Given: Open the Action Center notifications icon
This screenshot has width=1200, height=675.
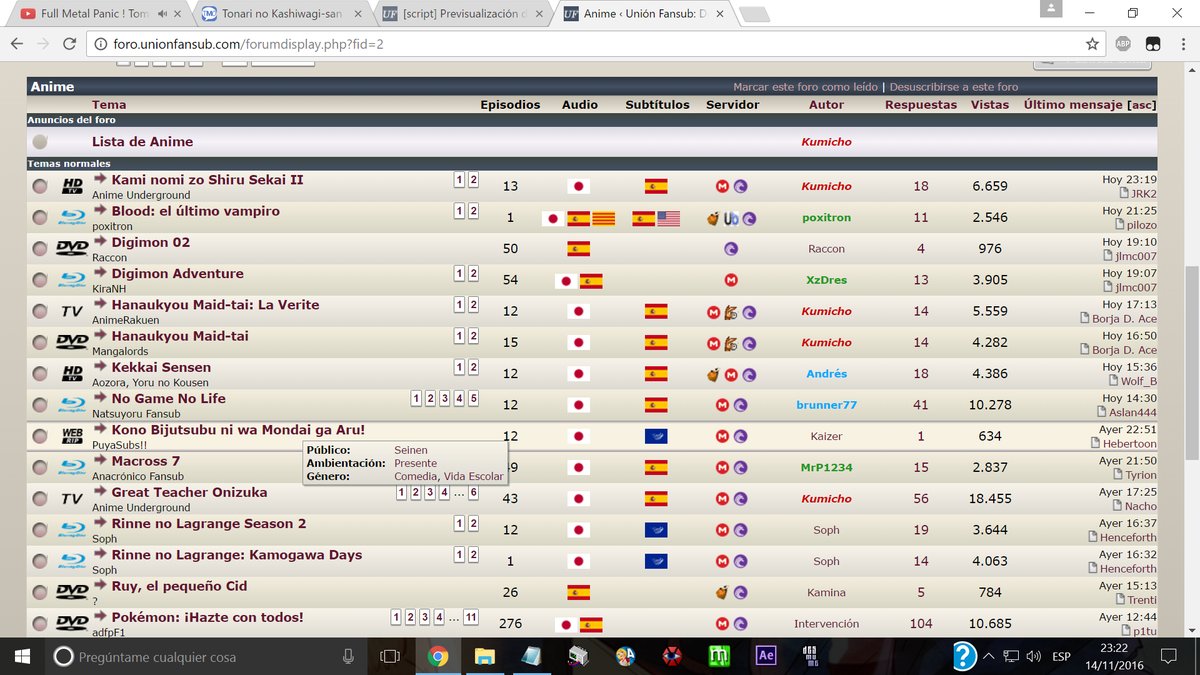Looking at the screenshot, I should coord(1168,656).
